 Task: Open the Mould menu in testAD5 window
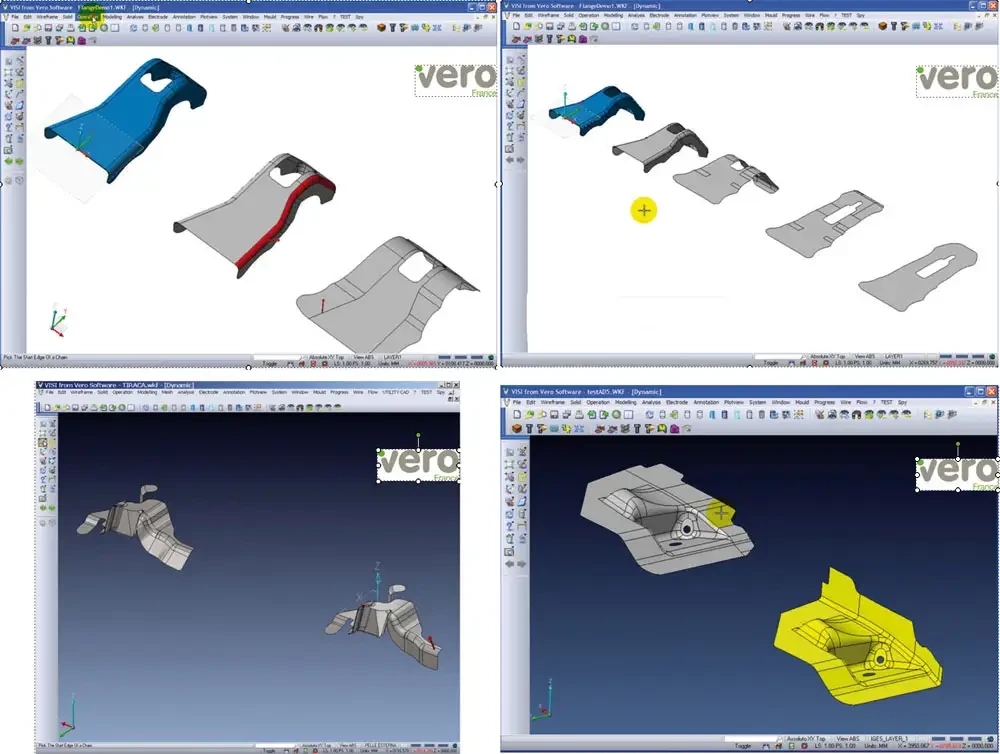802,403
